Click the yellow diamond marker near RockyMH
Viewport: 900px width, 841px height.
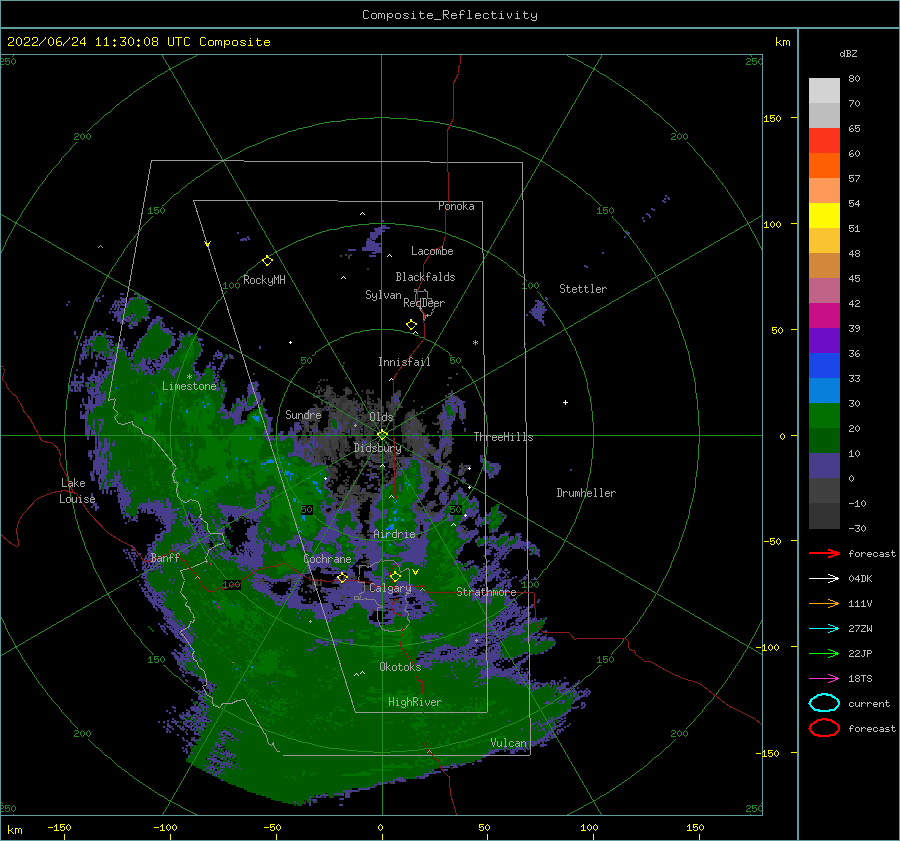[267, 261]
